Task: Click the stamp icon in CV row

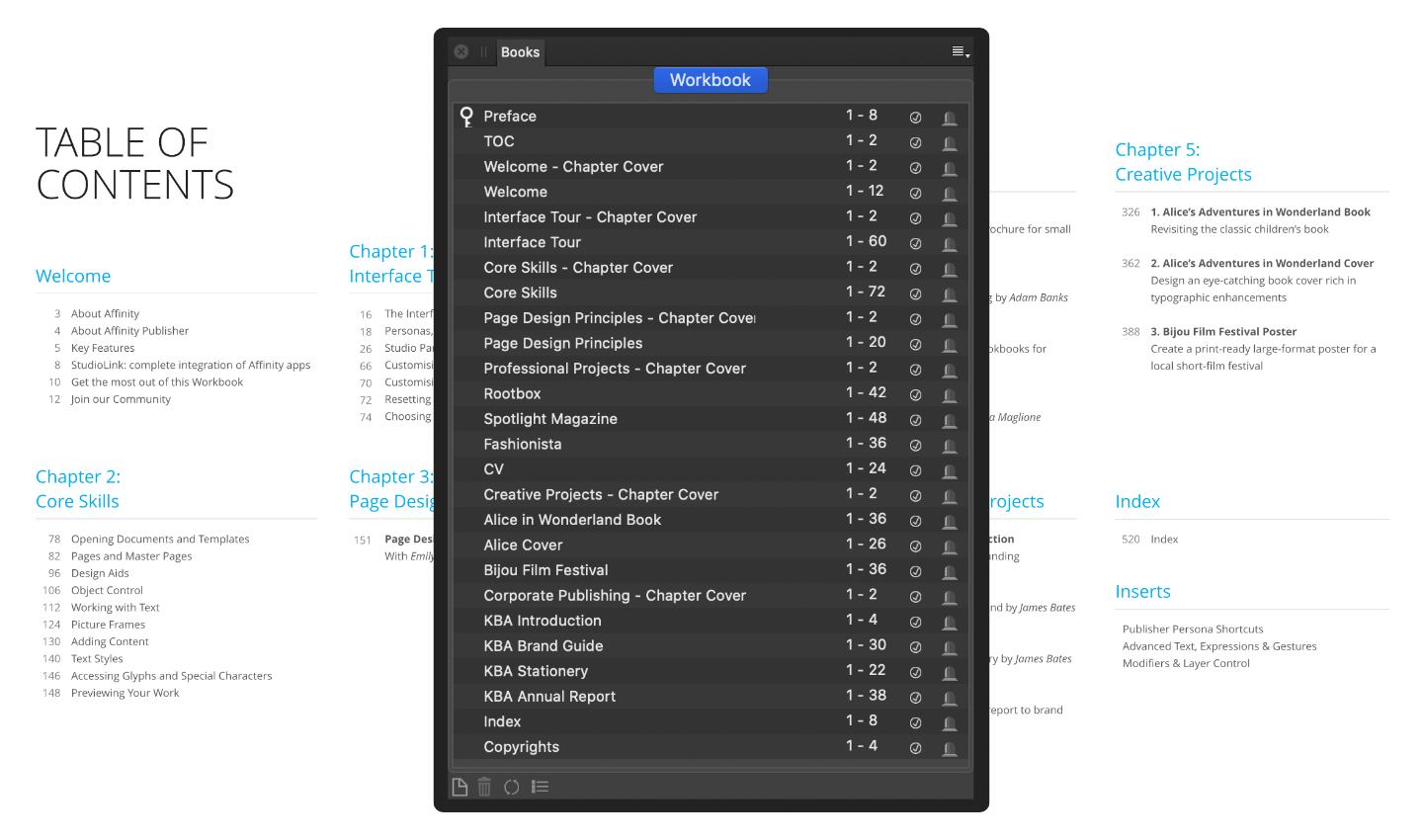Action: pos(949,470)
